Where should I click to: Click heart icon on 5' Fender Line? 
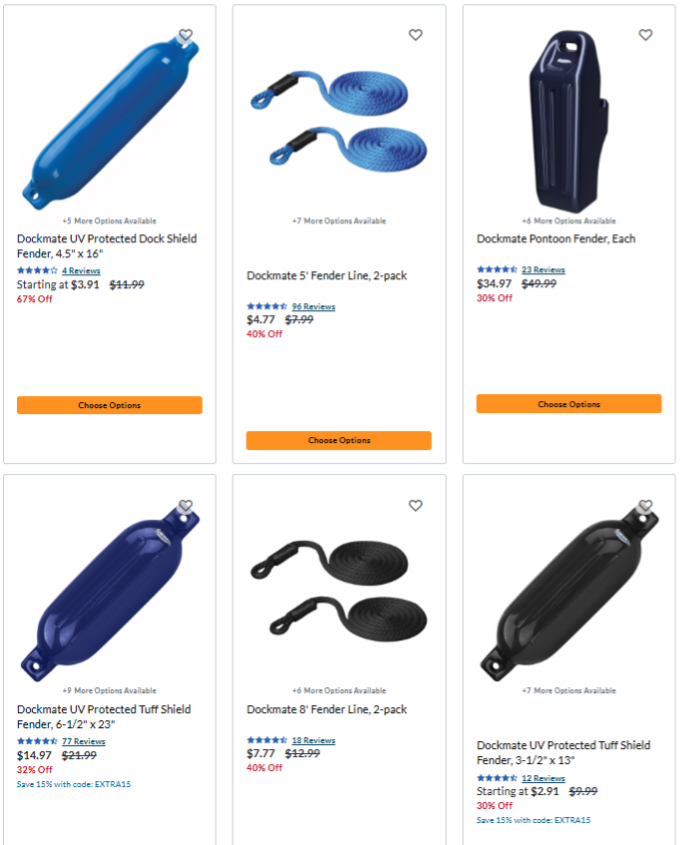(x=416, y=35)
